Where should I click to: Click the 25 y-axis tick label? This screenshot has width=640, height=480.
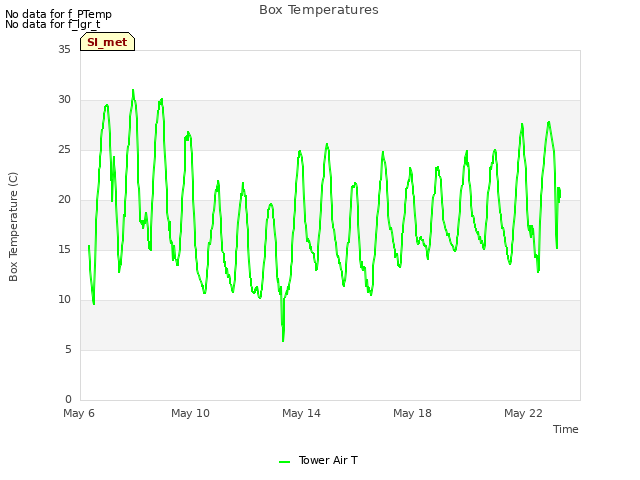pyautogui.click(x=64, y=149)
